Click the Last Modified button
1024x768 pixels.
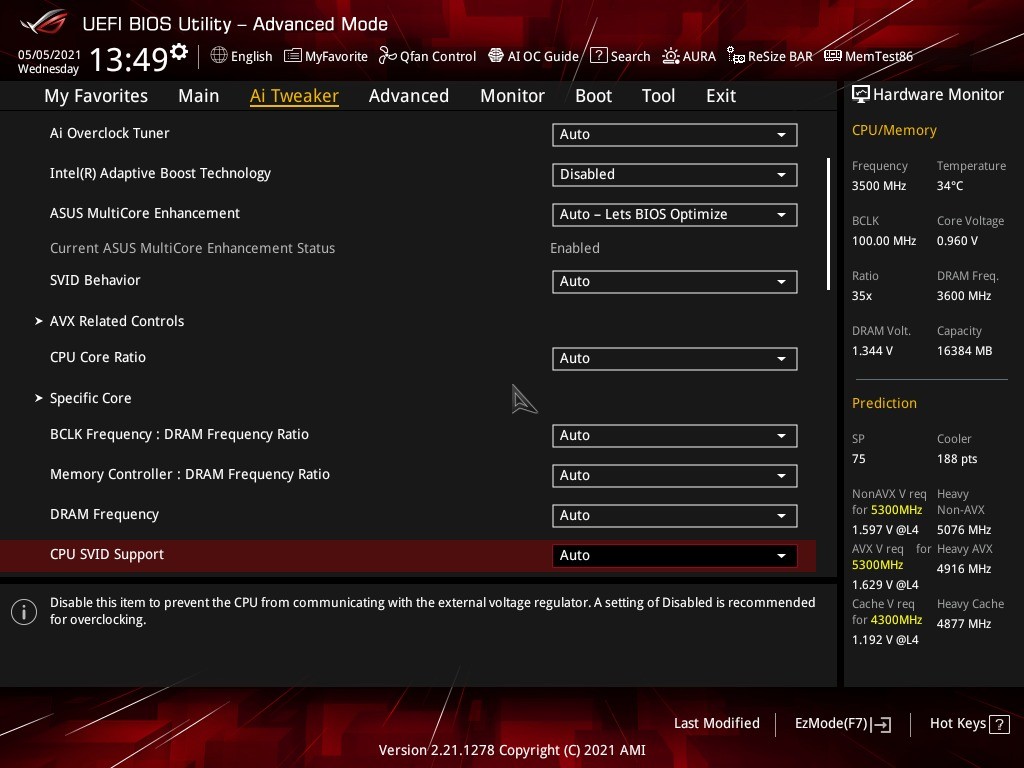(716, 723)
